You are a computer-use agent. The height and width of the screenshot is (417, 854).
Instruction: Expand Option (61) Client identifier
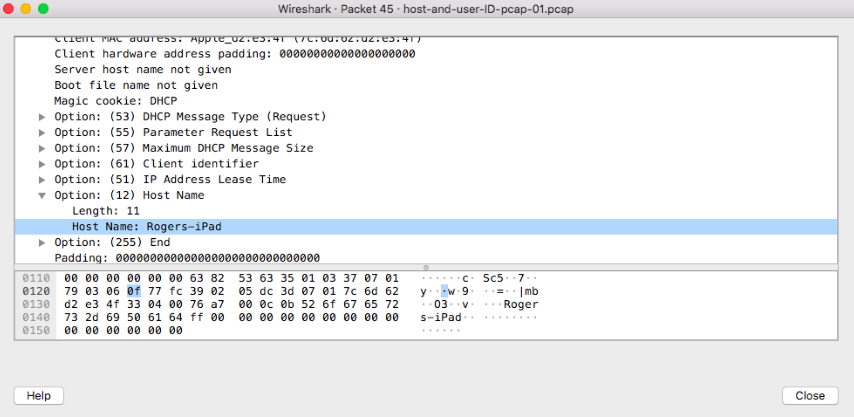42,164
